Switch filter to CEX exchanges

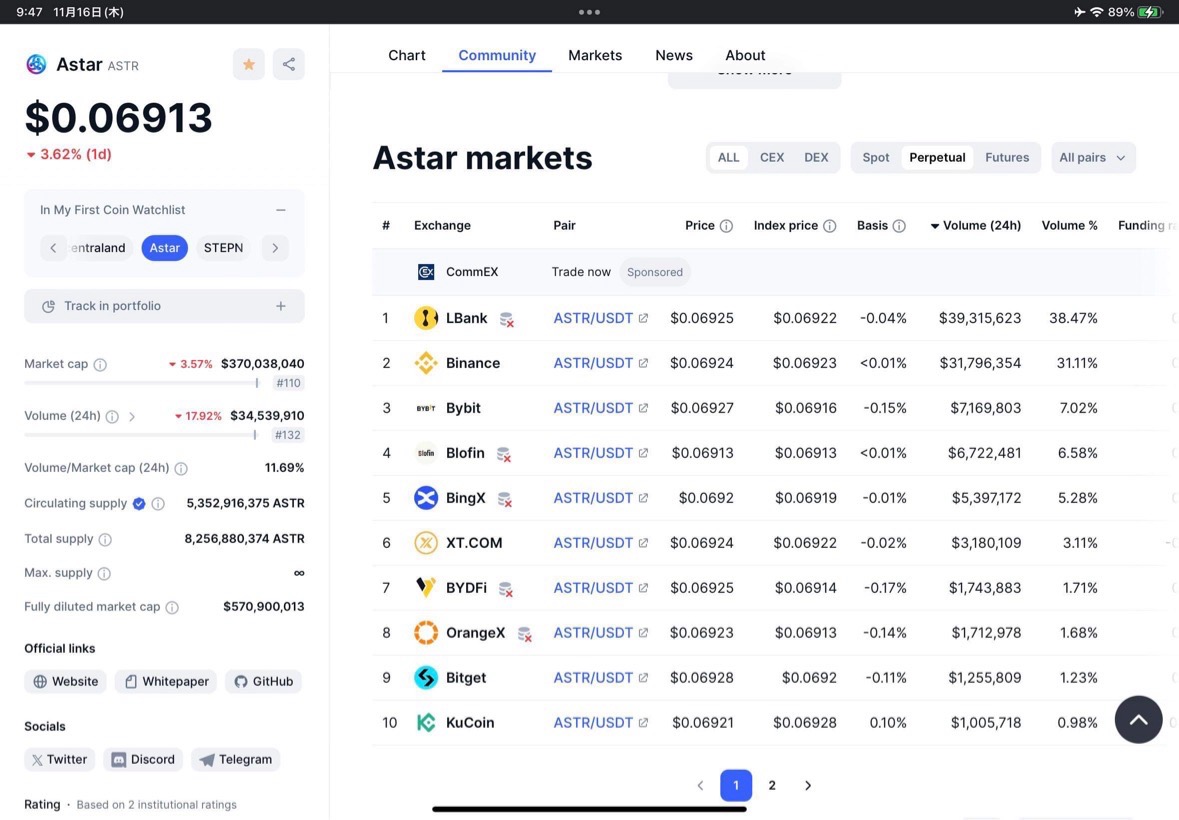point(771,158)
